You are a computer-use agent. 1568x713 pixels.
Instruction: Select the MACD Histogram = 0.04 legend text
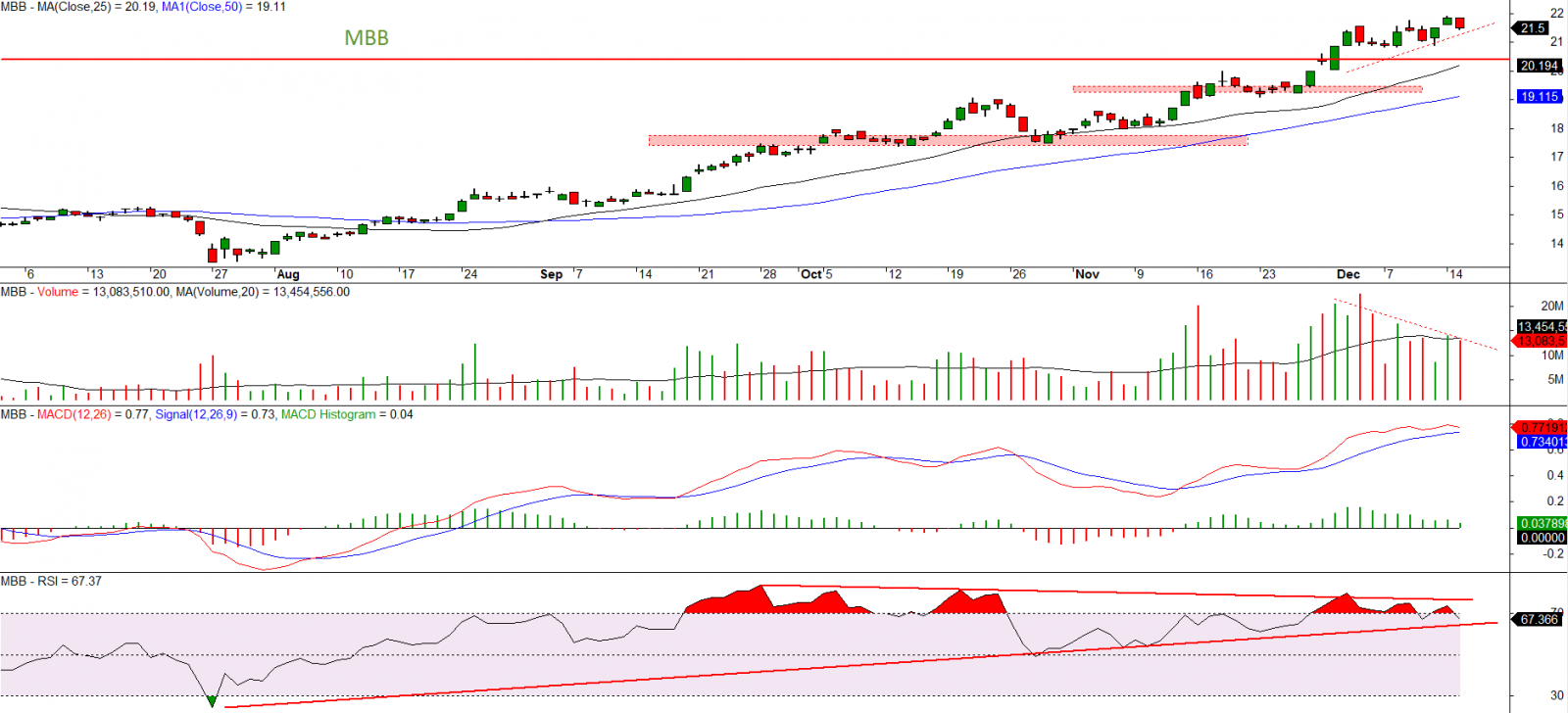coord(347,414)
